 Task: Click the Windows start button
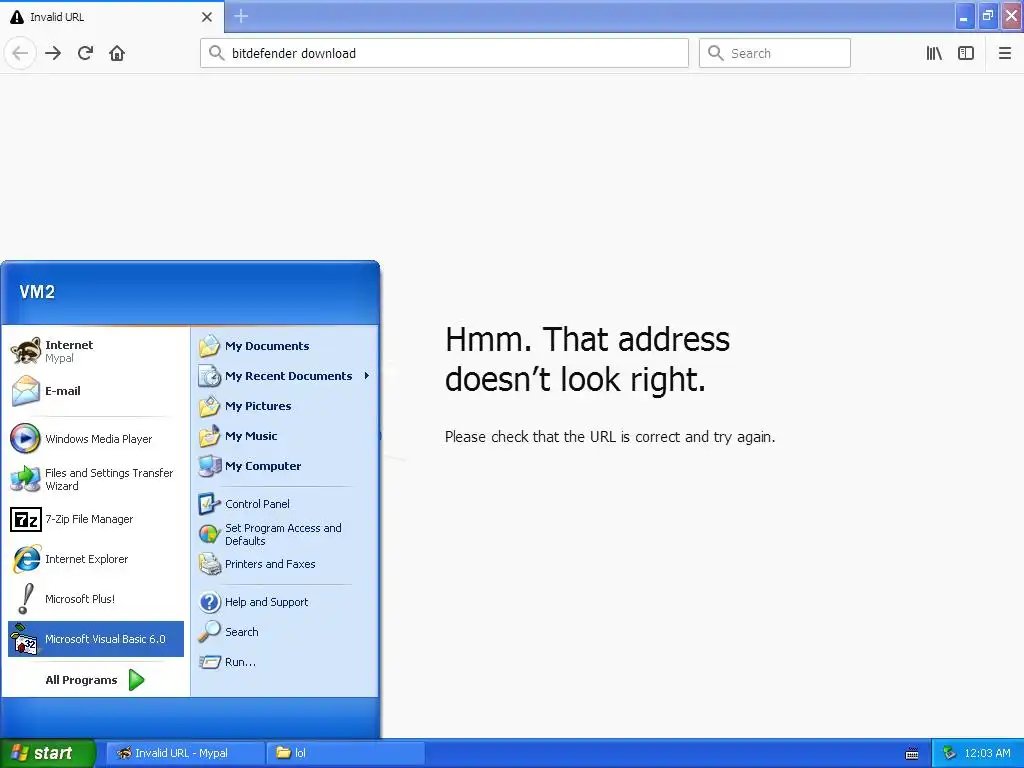click(48, 753)
